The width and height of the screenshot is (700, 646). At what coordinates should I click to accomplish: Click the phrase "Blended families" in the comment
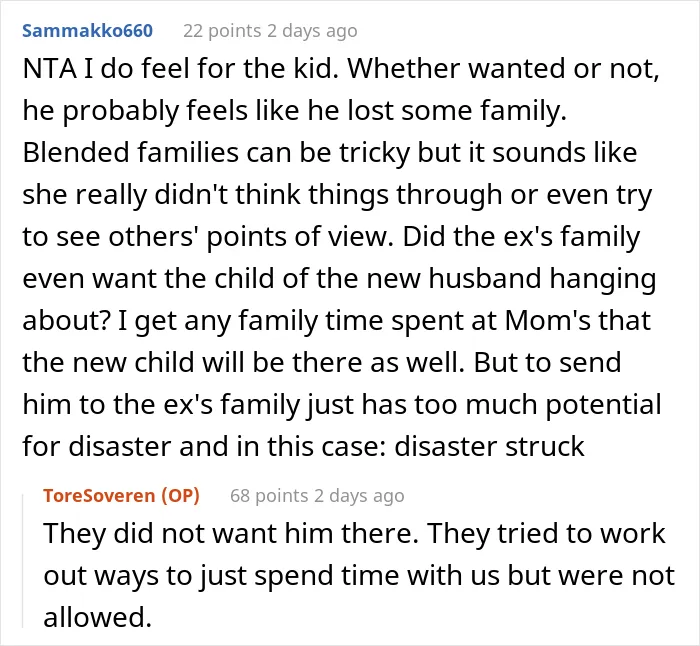(x=131, y=153)
